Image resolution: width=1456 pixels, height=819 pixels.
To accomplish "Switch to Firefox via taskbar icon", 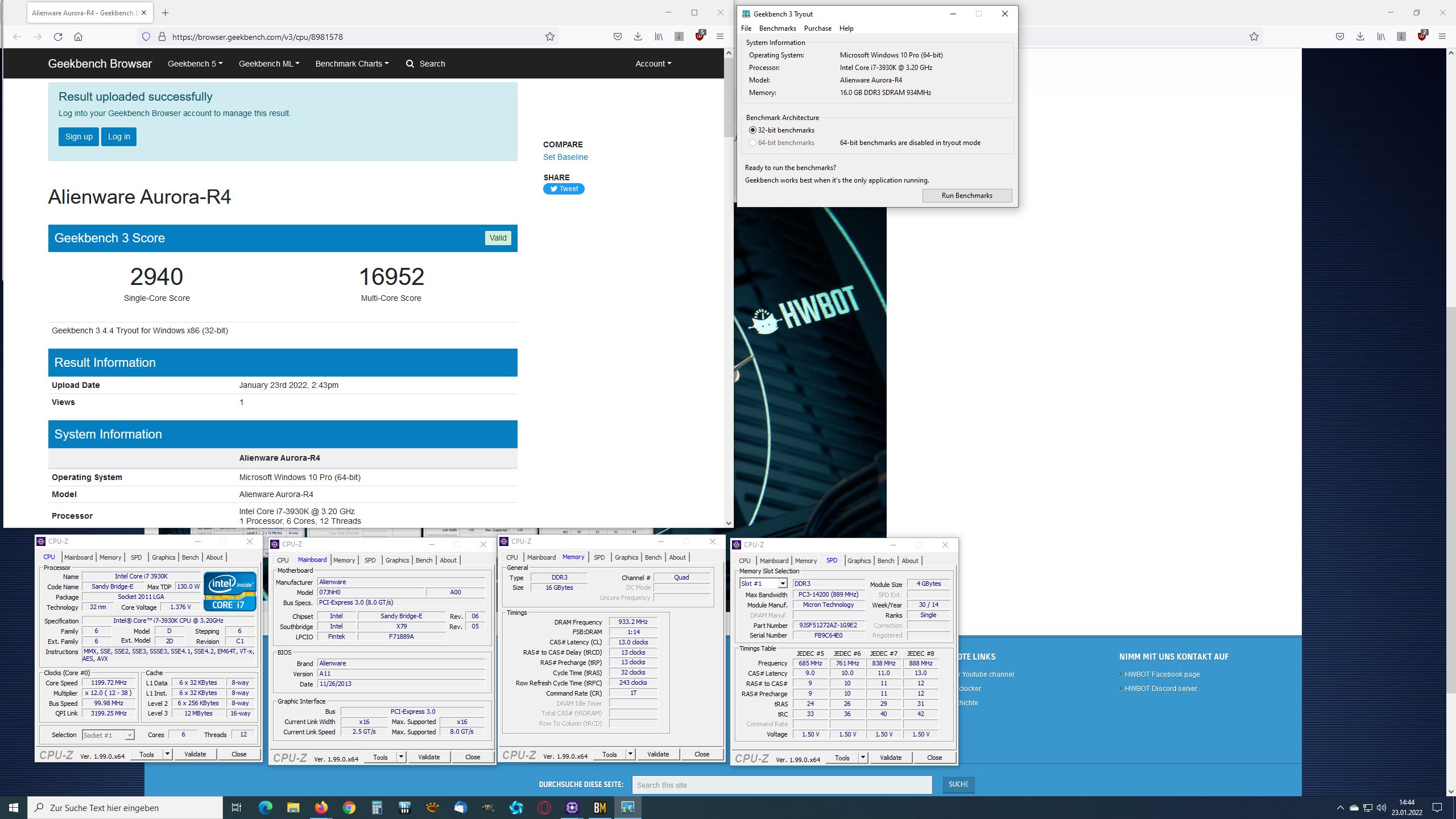I will pyautogui.click(x=321, y=808).
